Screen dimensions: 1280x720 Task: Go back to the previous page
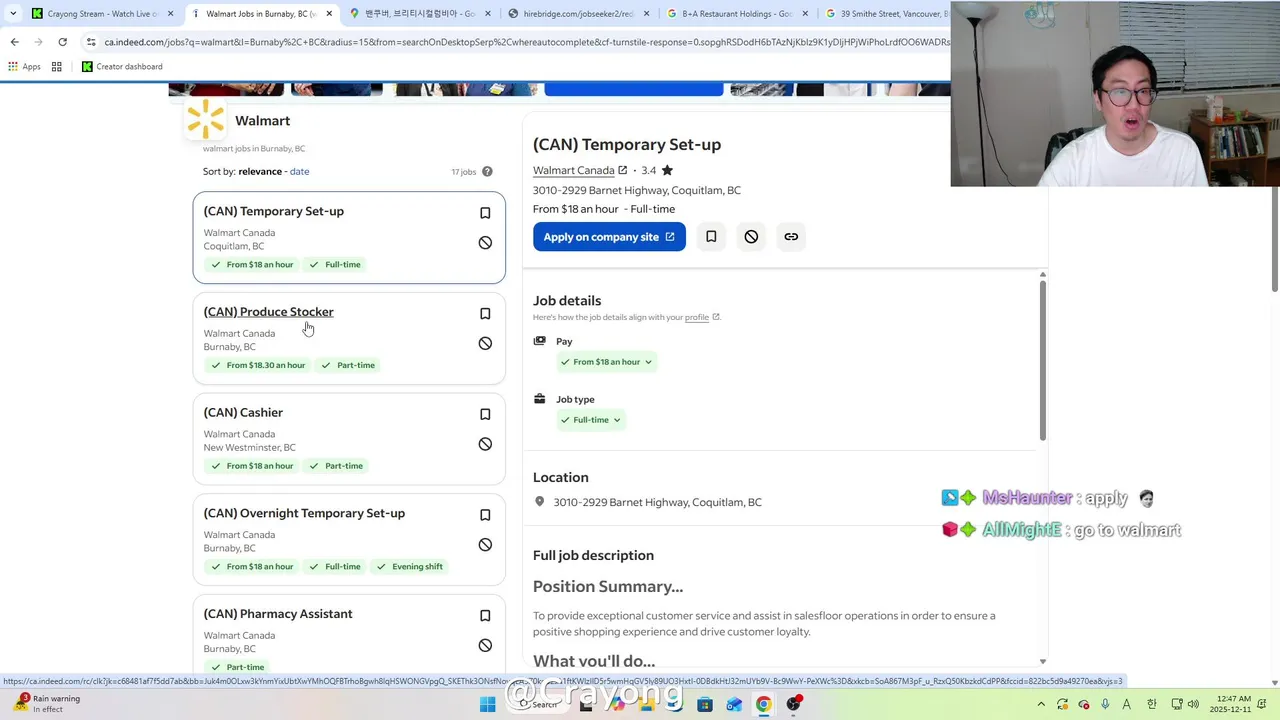point(14,42)
